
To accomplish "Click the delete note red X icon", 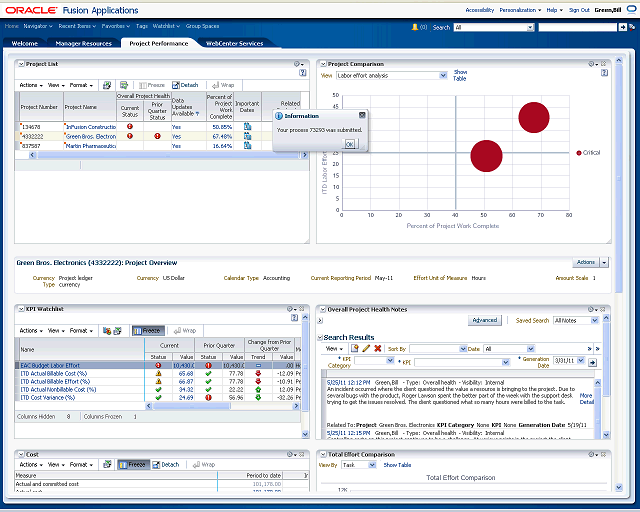I will click(377, 348).
